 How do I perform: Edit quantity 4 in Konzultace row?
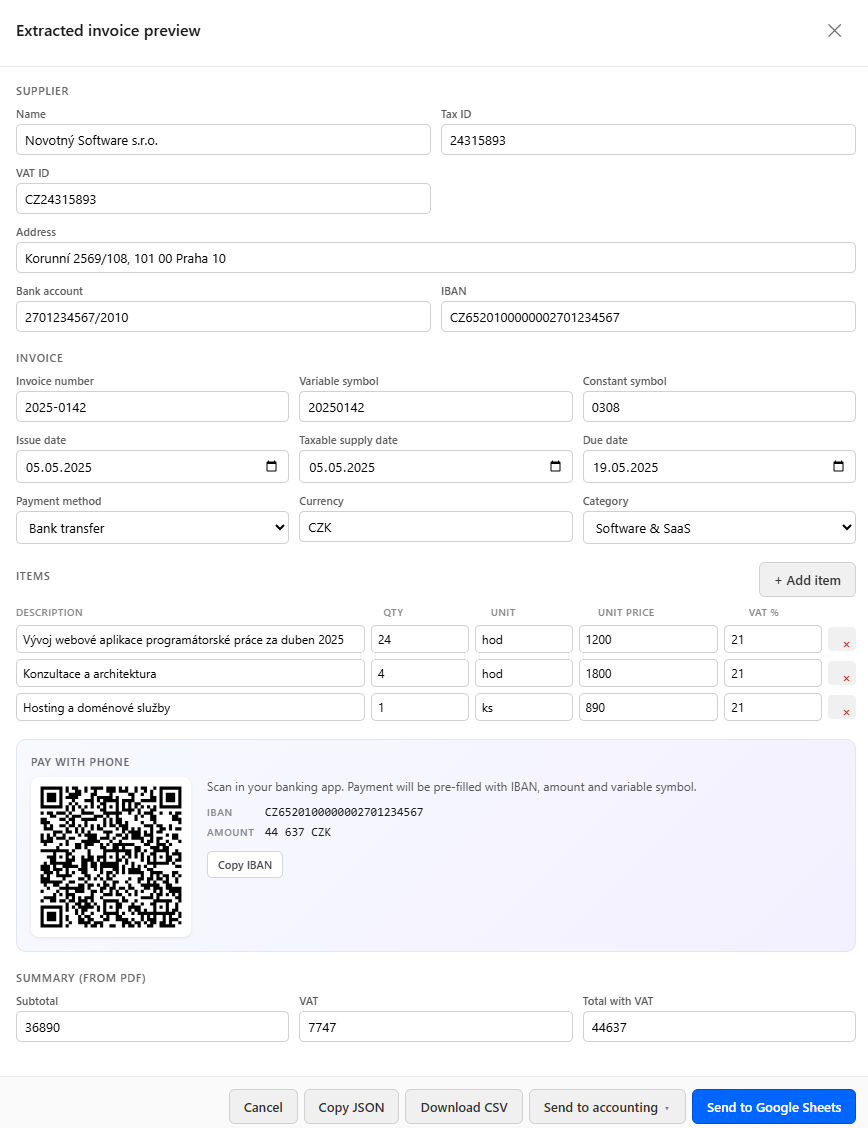click(x=420, y=673)
